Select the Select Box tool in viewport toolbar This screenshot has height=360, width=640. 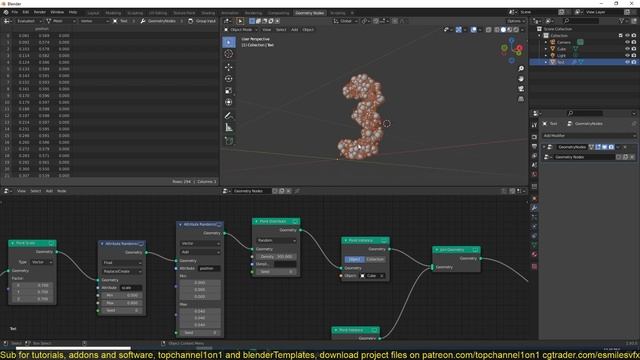229,42
